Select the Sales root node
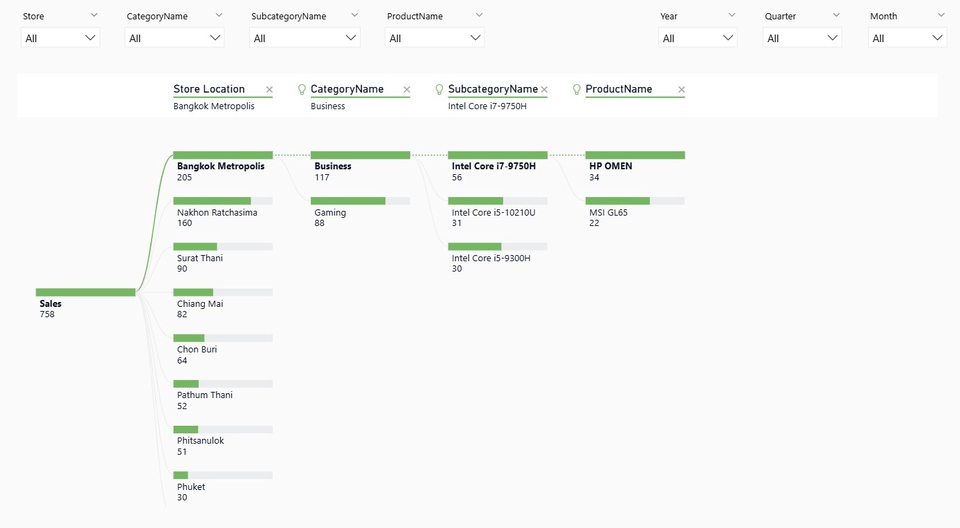 [x=86, y=304]
